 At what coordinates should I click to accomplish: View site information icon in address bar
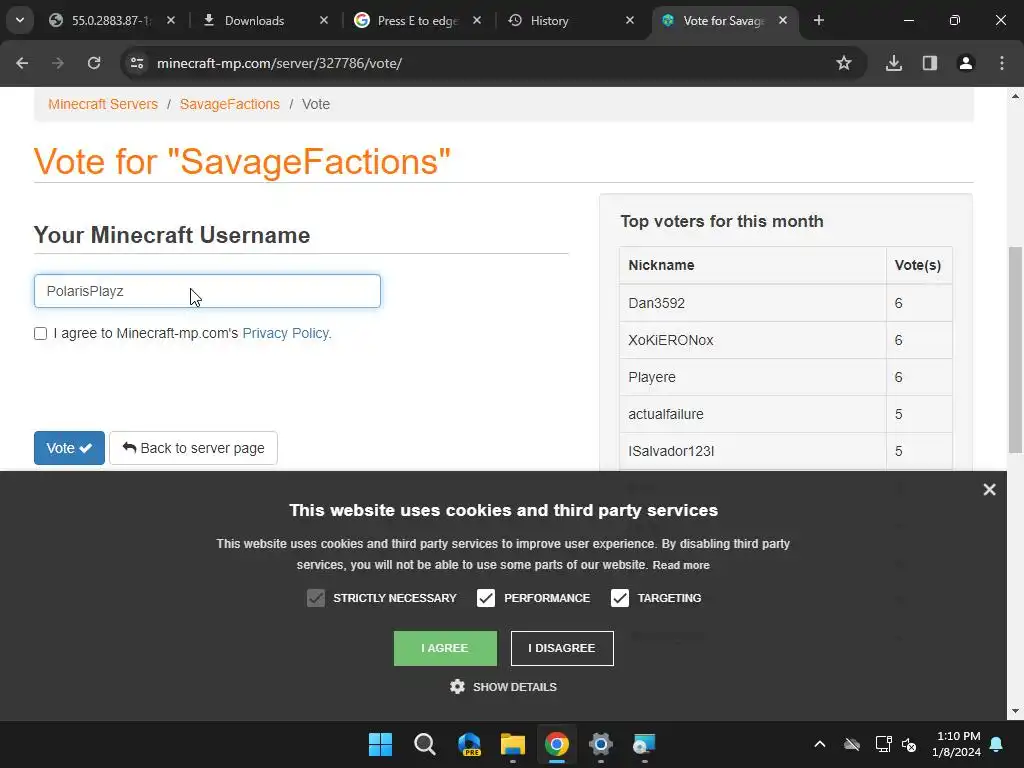[x=137, y=63]
